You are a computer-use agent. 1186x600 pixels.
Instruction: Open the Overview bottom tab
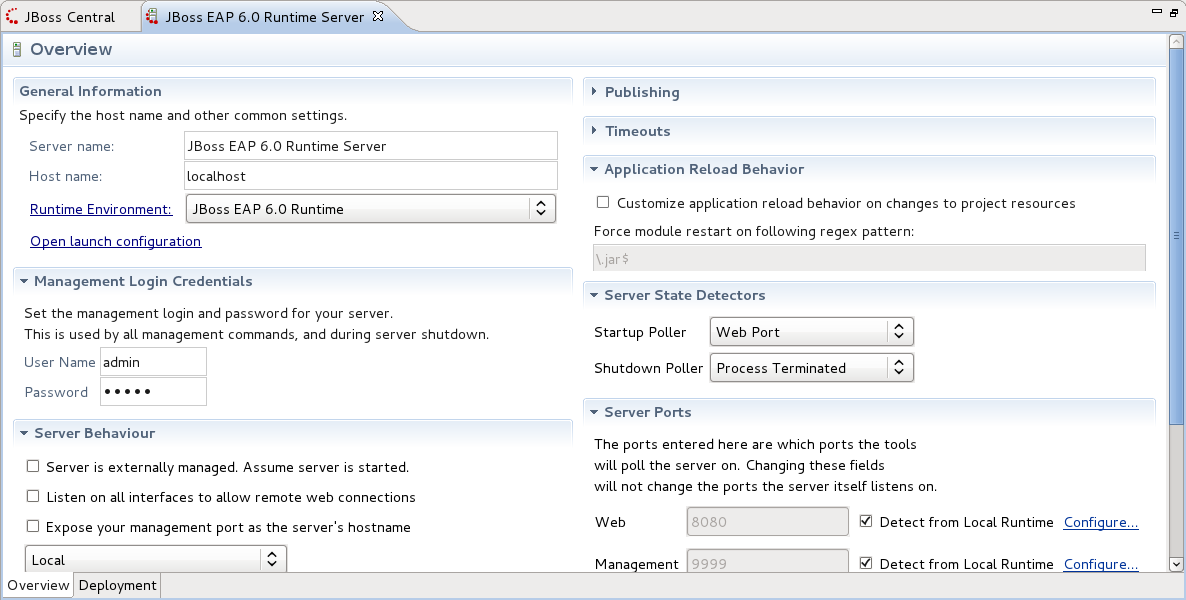tap(38, 585)
